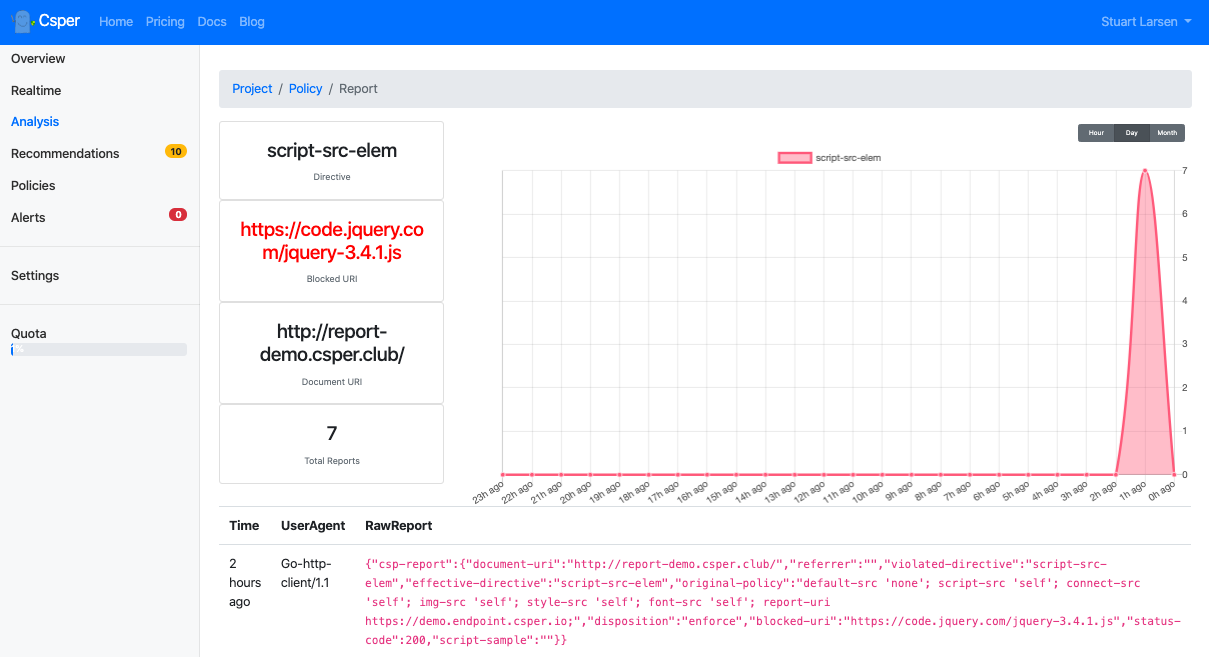
Task: Click the chart peak point at 1h ago
Action: pyautogui.click(x=1144, y=171)
